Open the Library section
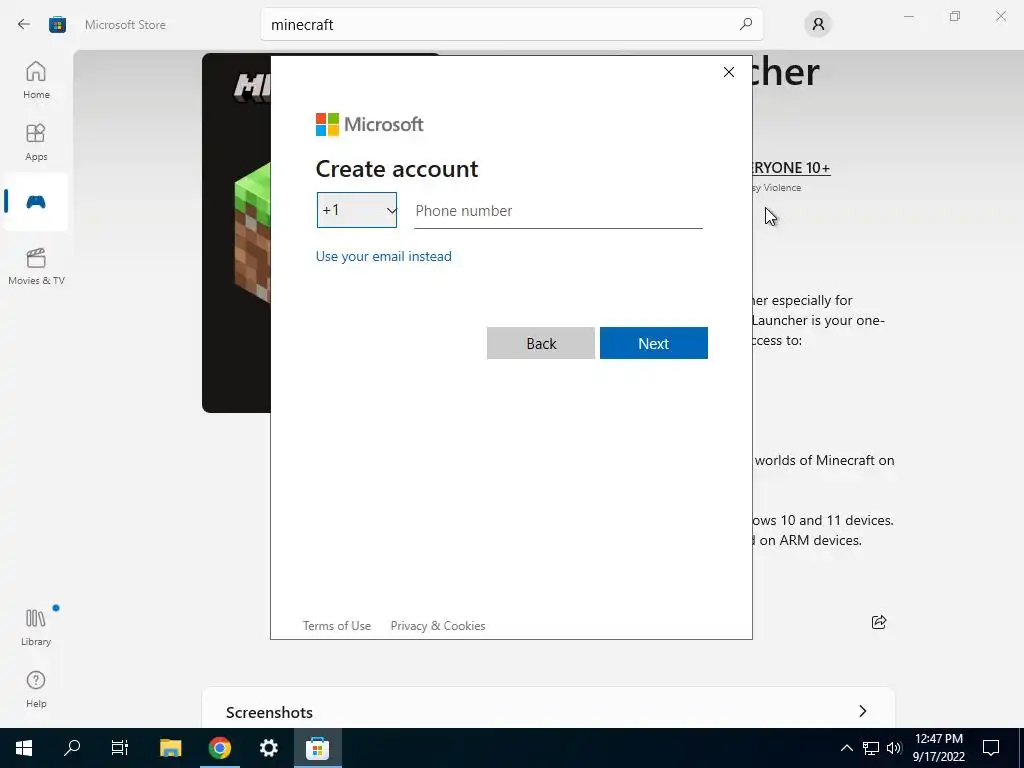 [36, 628]
